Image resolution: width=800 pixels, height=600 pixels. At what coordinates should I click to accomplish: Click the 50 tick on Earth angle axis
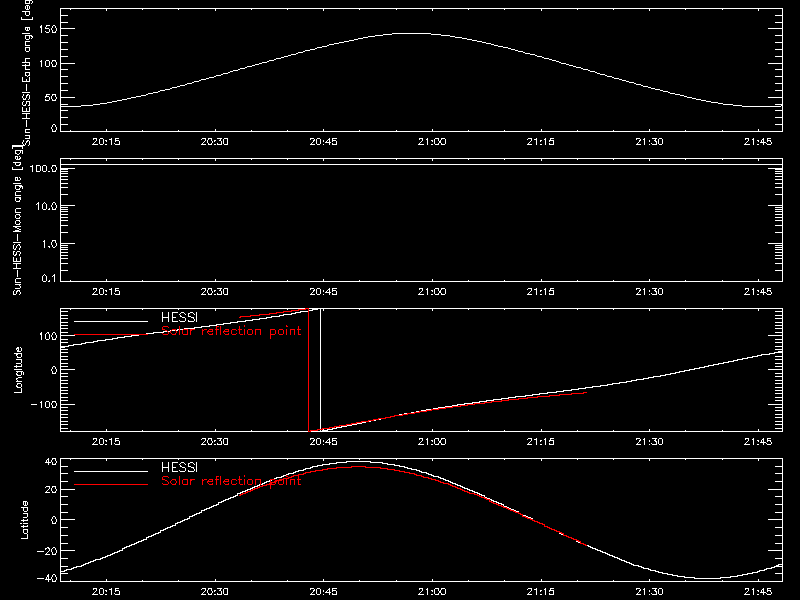click(51, 97)
